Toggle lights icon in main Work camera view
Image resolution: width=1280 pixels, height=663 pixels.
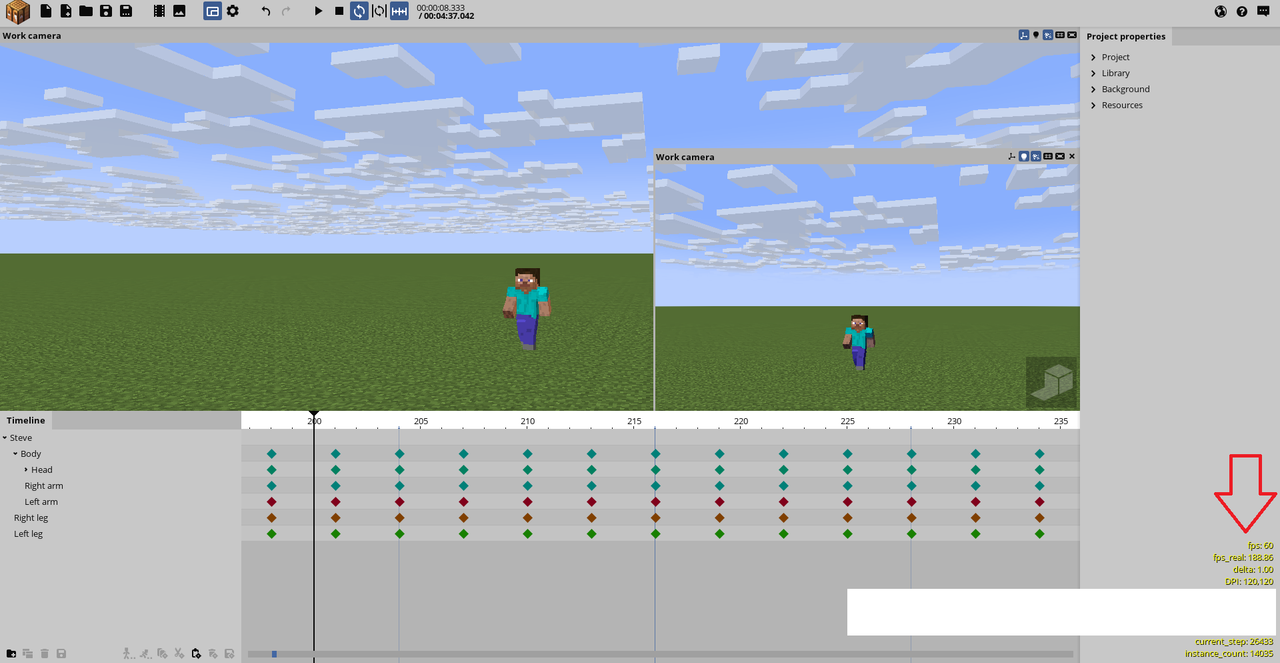coord(1036,35)
